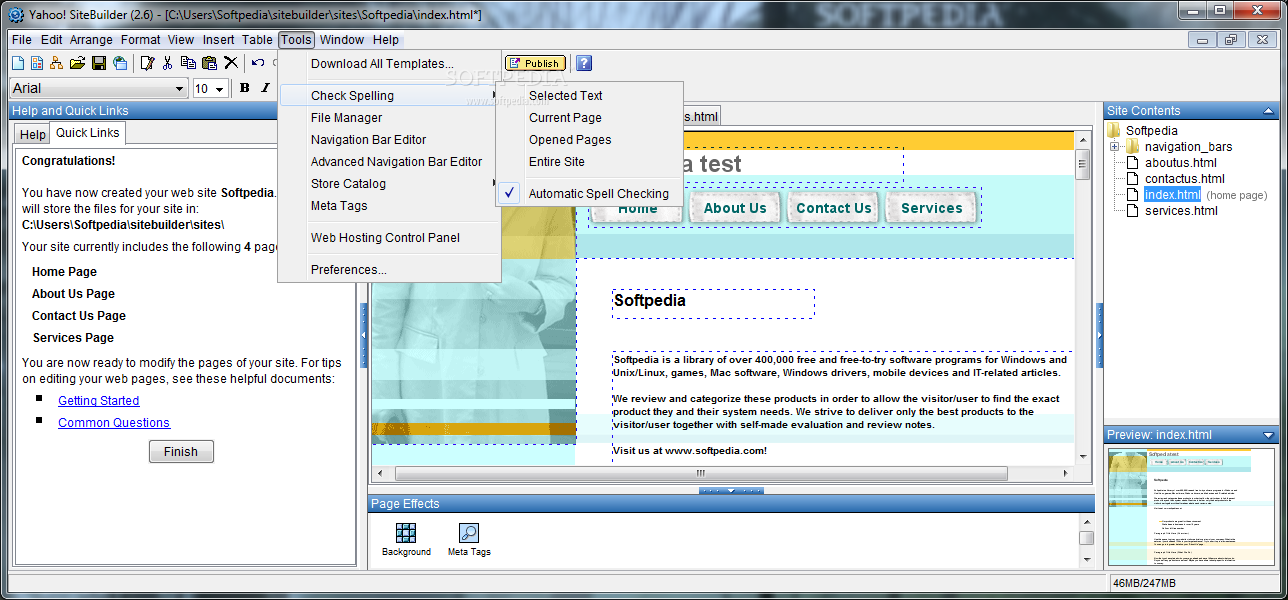The width and height of the screenshot is (1288, 600).
Task: Click the Delete X toolbar icon
Action: [x=231, y=63]
